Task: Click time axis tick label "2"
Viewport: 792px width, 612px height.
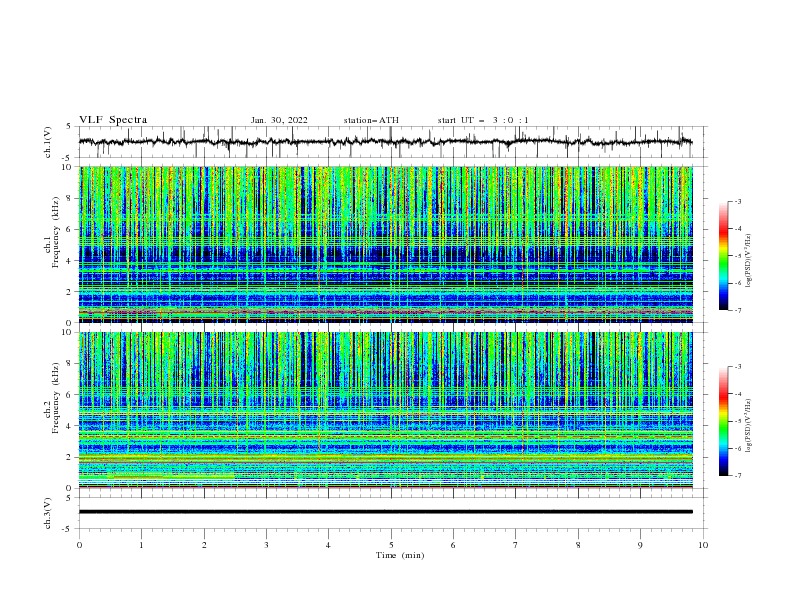Action: (x=204, y=545)
